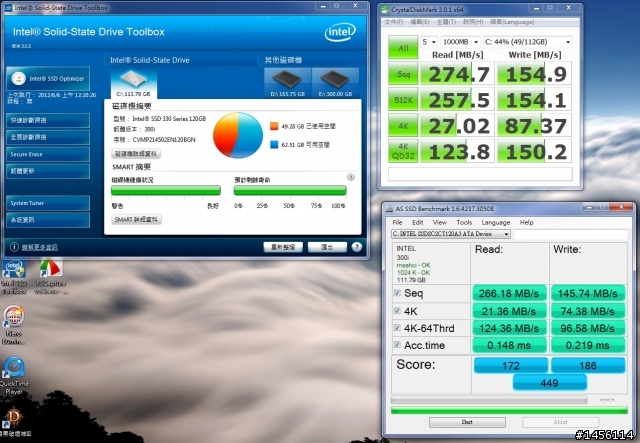Open the 主題(T) menu in CrystalDiskMark
This screenshot has height=443, width=640.
(x=446, y=22)
